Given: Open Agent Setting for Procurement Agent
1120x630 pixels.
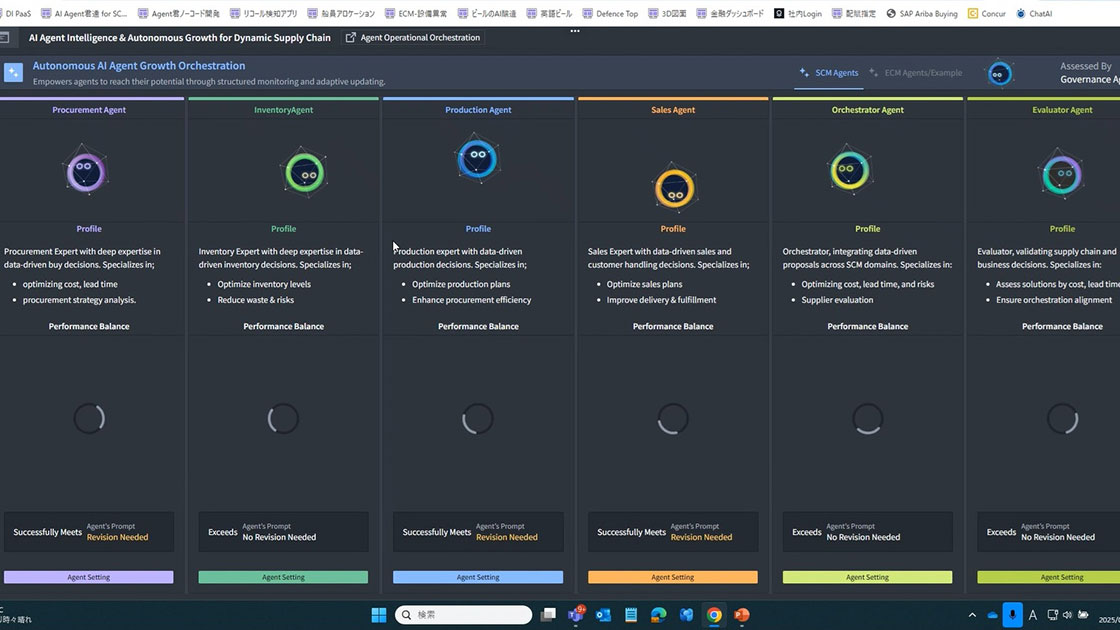Looking at the screenshot, I should 88,577.
